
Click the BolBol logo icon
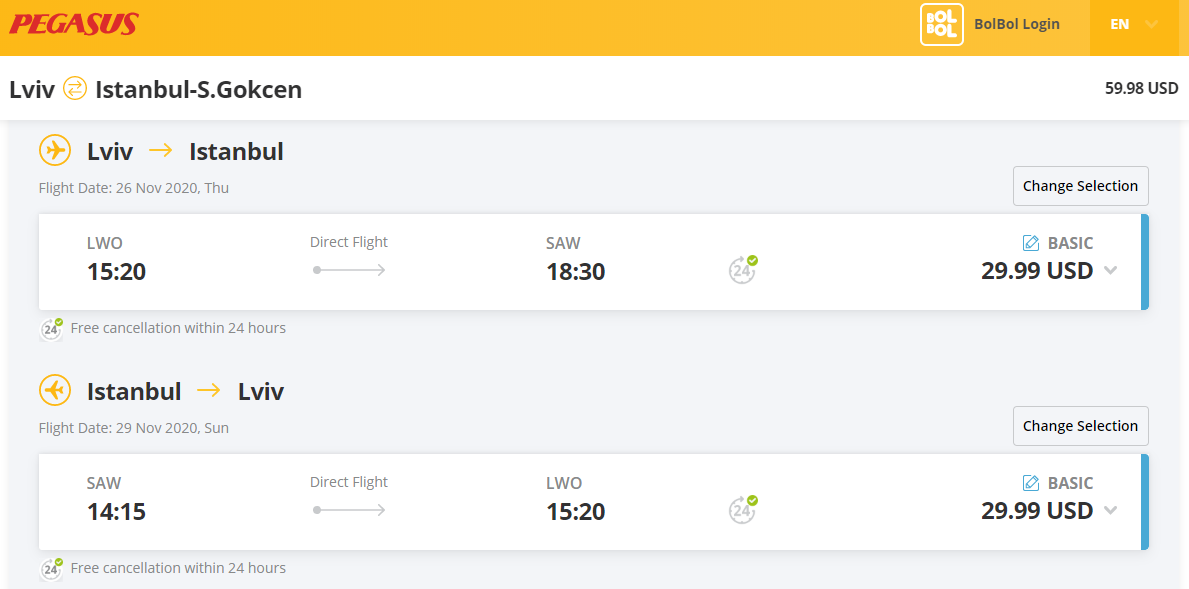point(942,24)
